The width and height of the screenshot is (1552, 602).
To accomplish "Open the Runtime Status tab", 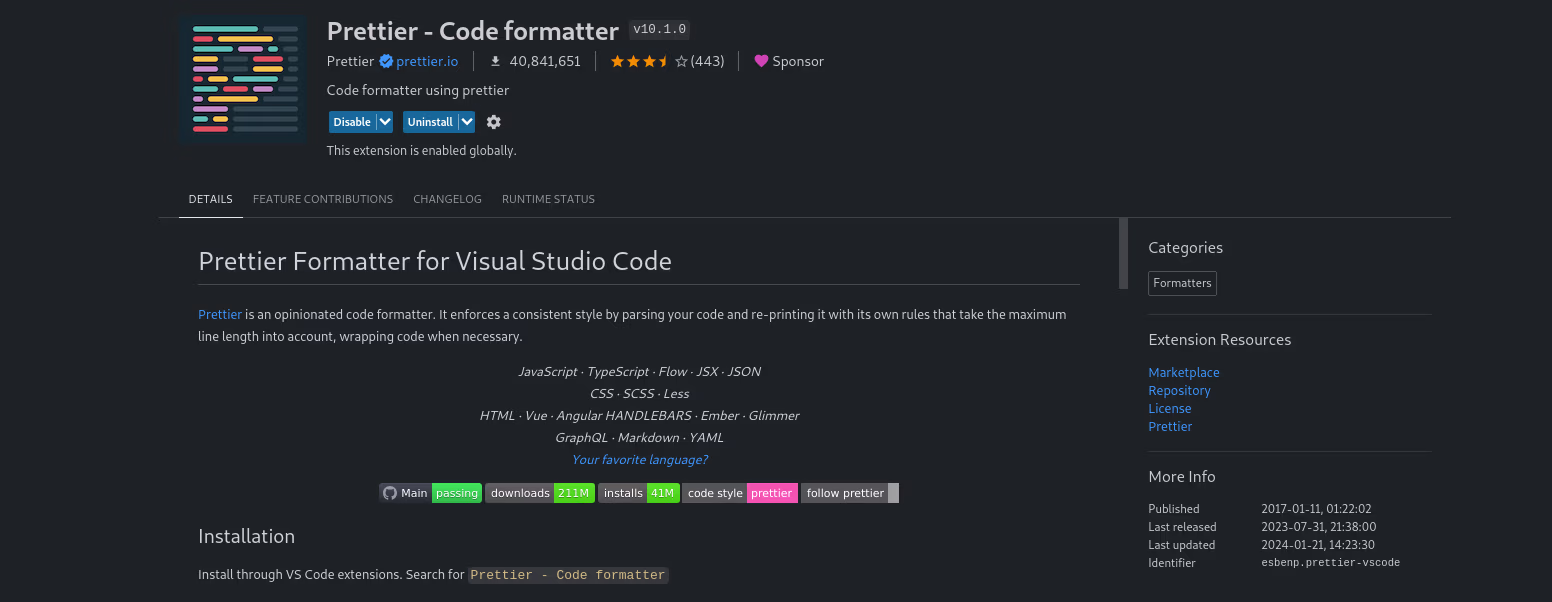I will click(x=548, y=199).
